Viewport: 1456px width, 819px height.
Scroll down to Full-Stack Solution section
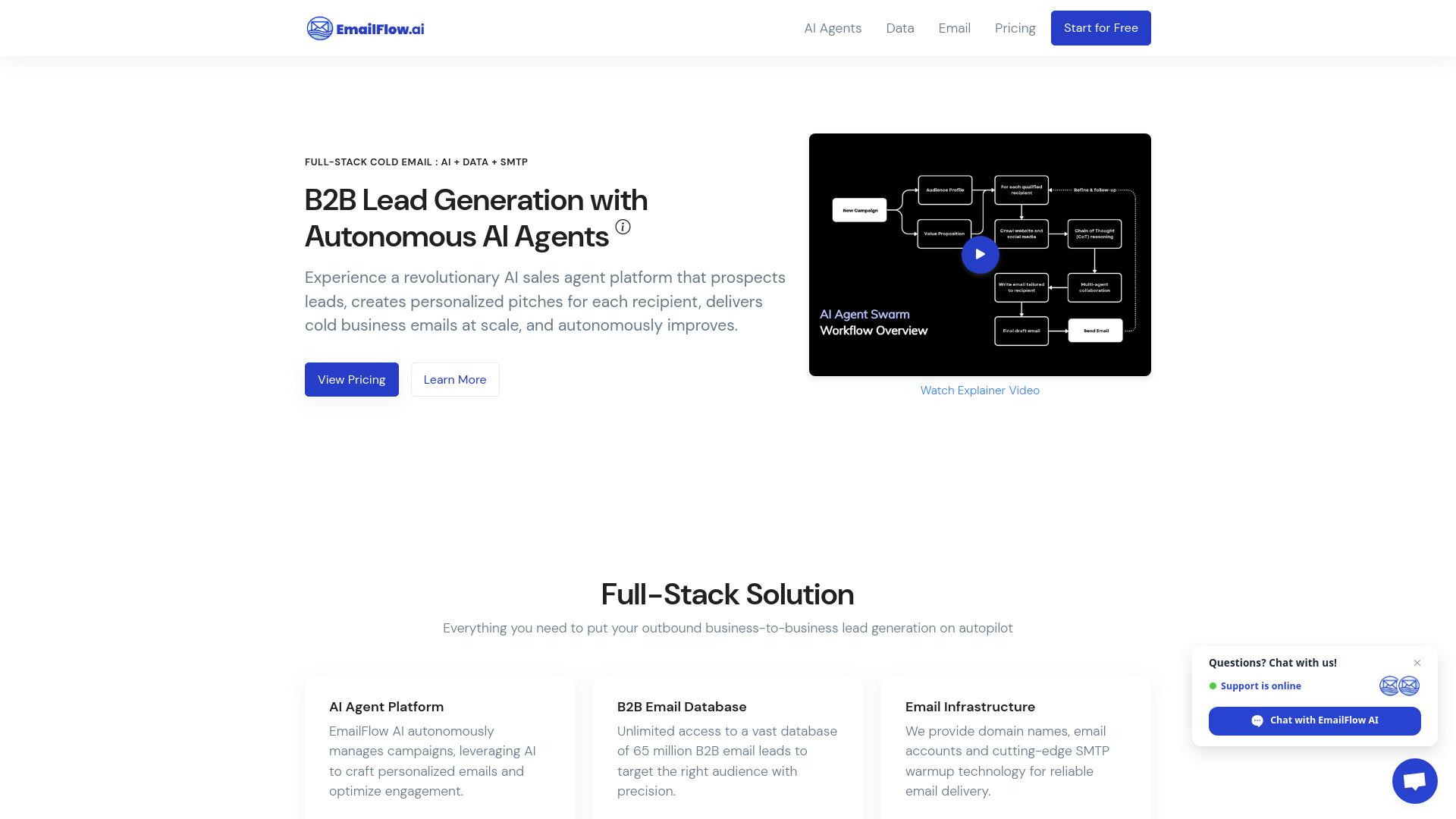coord(727,594)
